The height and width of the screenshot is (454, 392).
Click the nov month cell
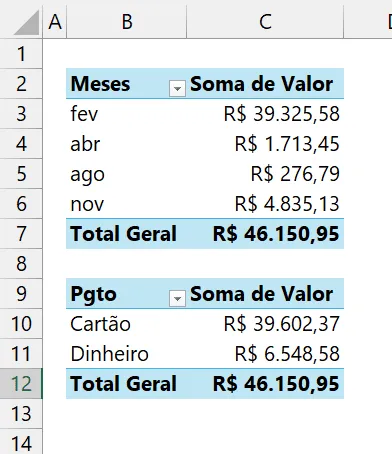coord(126,204)
